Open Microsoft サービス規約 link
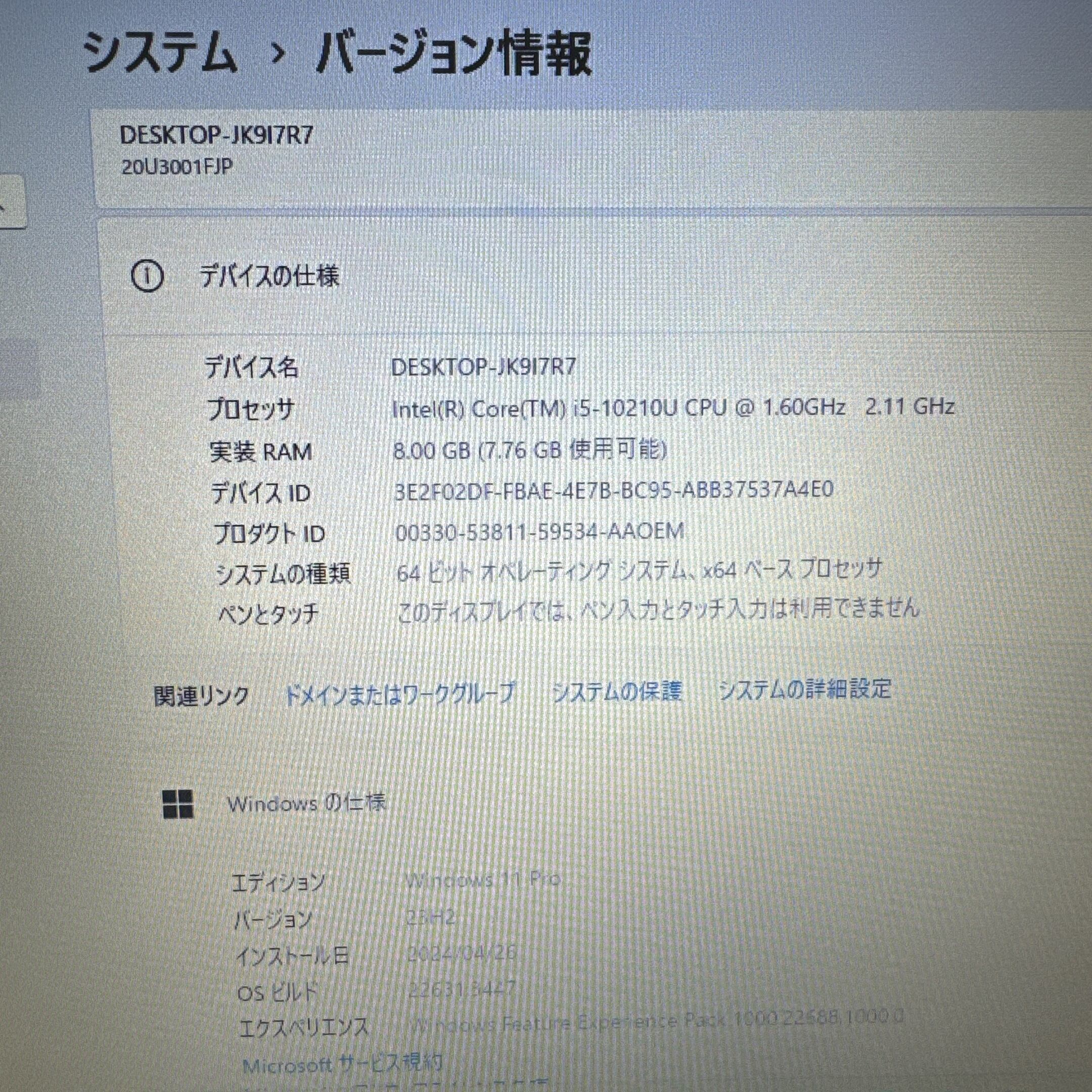 [x=342, y=1065]
